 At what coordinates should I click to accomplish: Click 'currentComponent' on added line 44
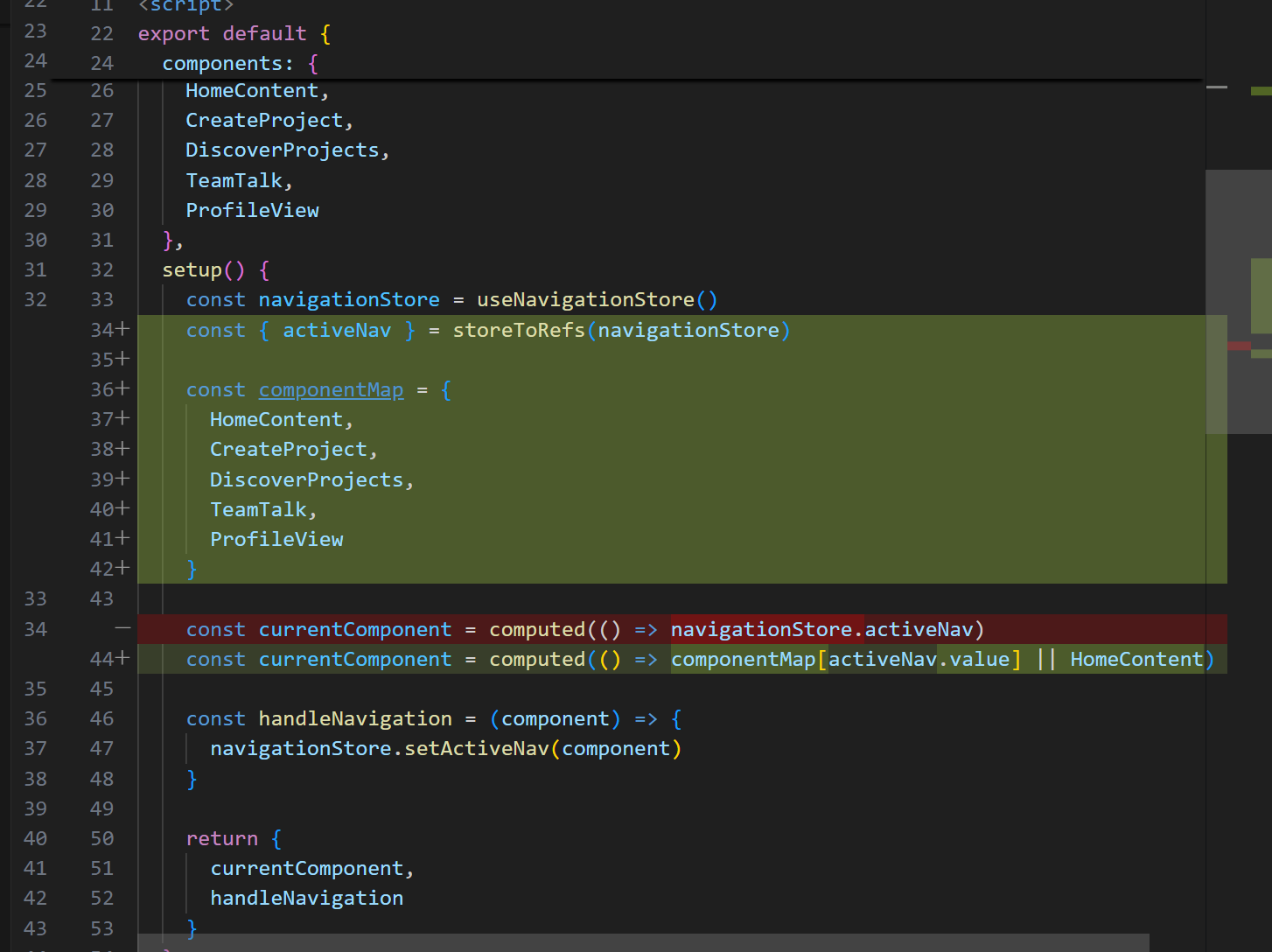(x=355, y=660)
